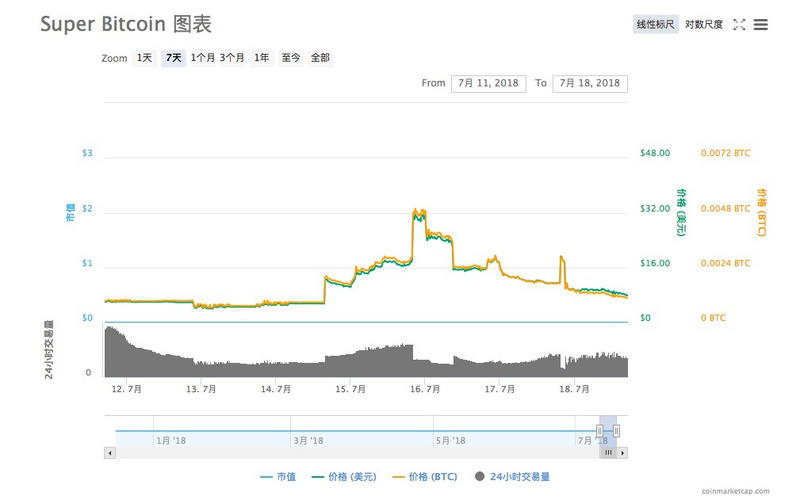Click navigator at 5月 '18
This screenshot has width=800, height=496.
[451, 440]
